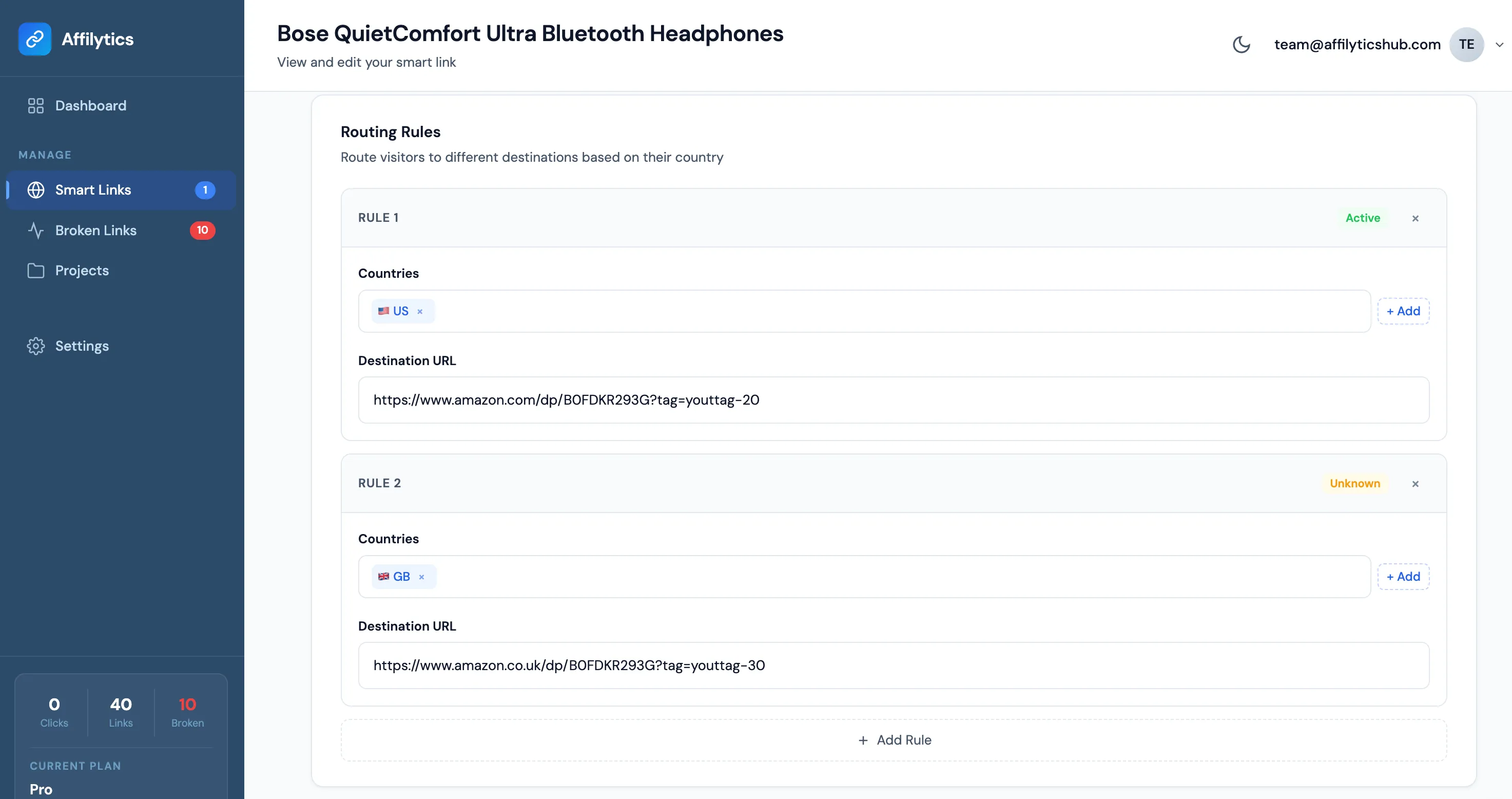Click the team@affilyticshub.com account email
1512x799 pixels.
click(1357, 45)
